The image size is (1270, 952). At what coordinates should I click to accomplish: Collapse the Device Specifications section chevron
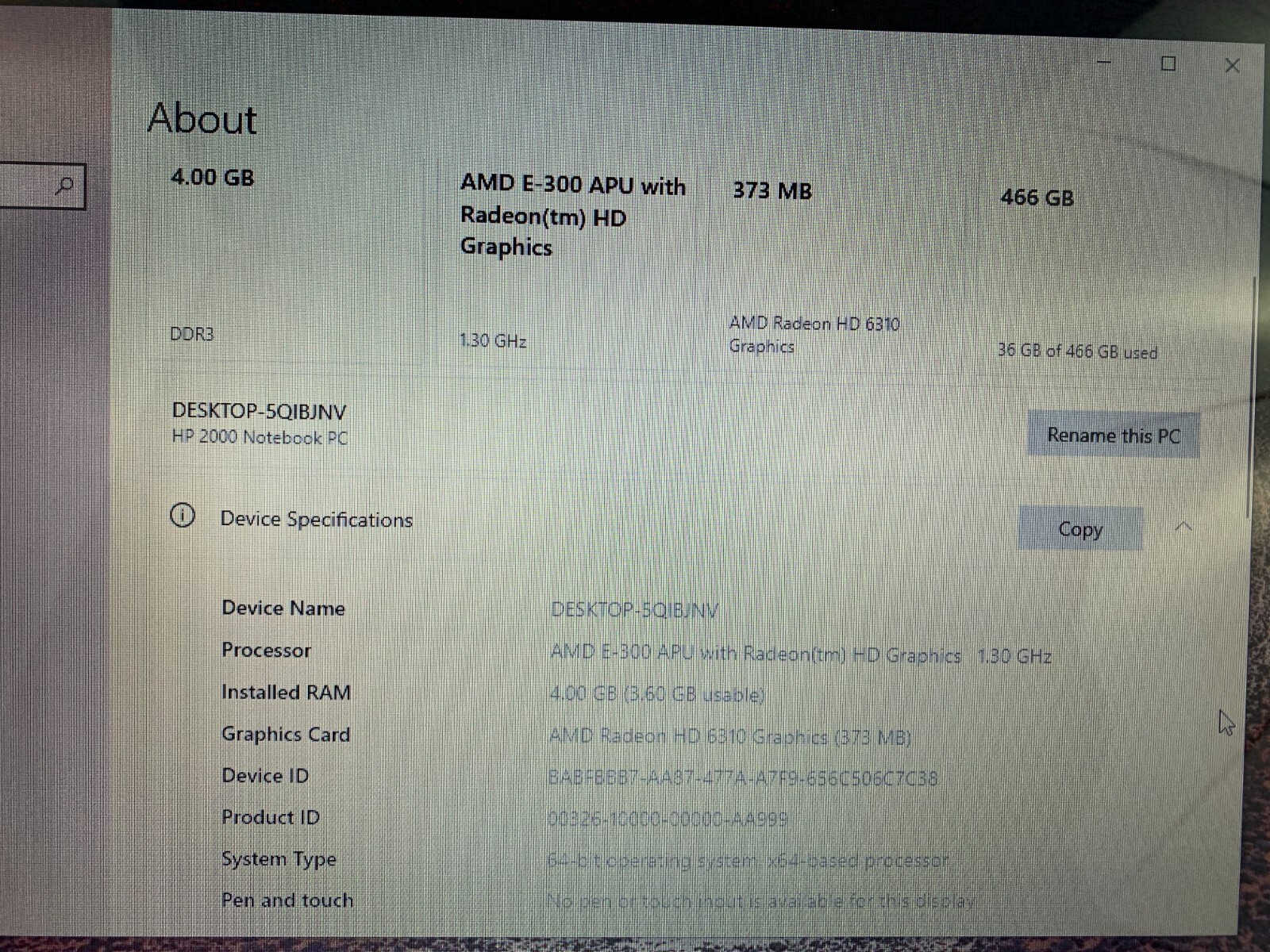pyautogui.click(x=1183, y=527)
